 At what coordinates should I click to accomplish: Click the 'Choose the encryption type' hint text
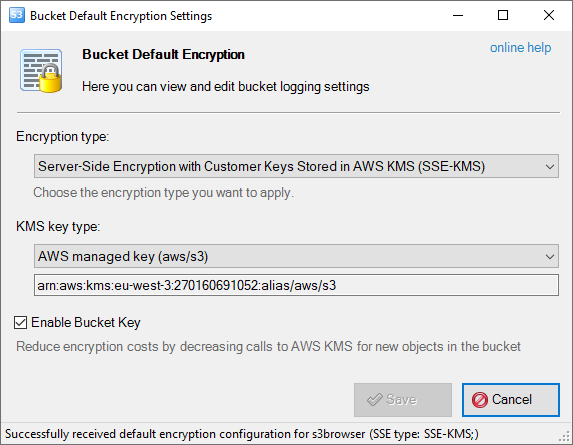coord(163,193)
